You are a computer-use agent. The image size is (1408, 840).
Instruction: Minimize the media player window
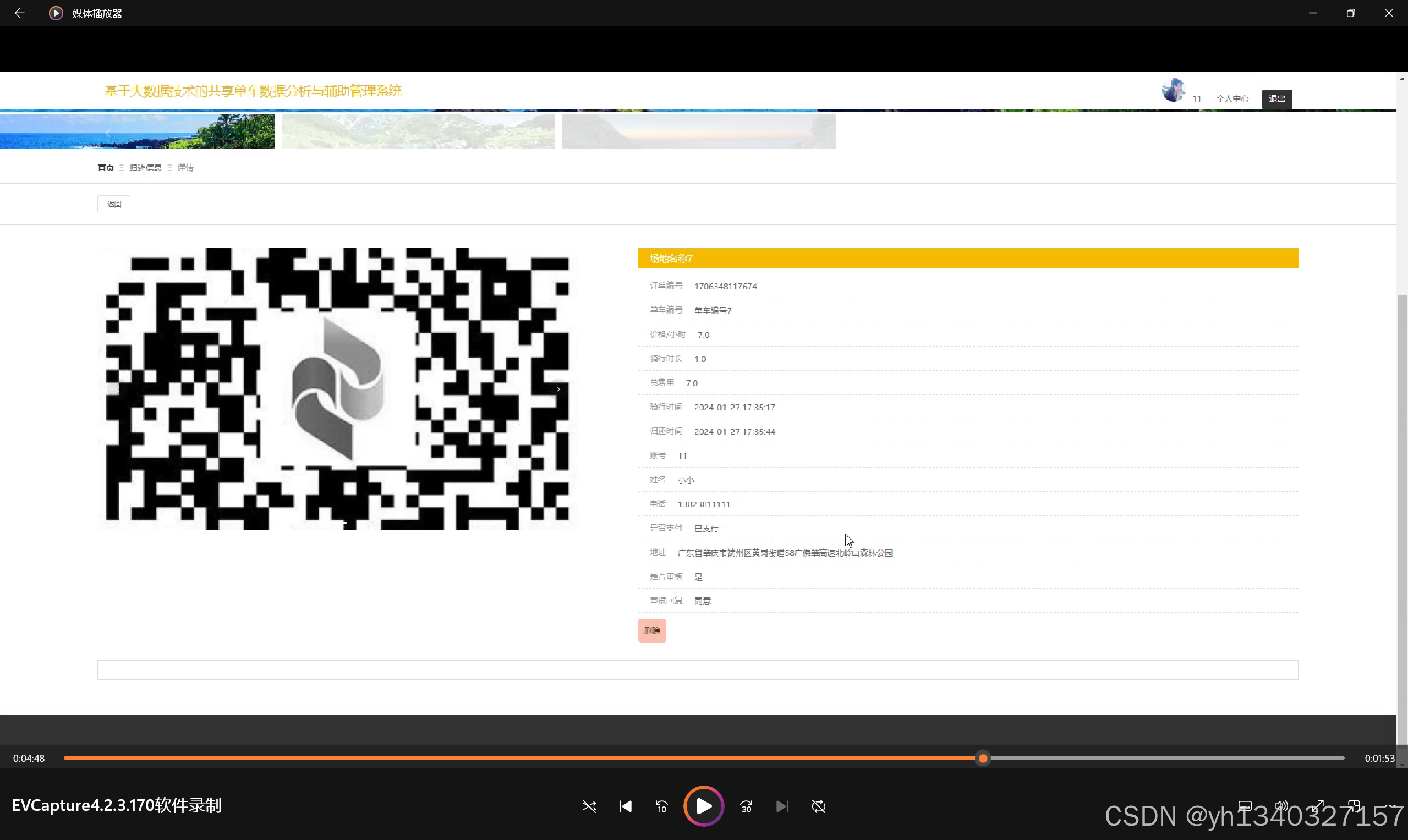point(1313,13)
